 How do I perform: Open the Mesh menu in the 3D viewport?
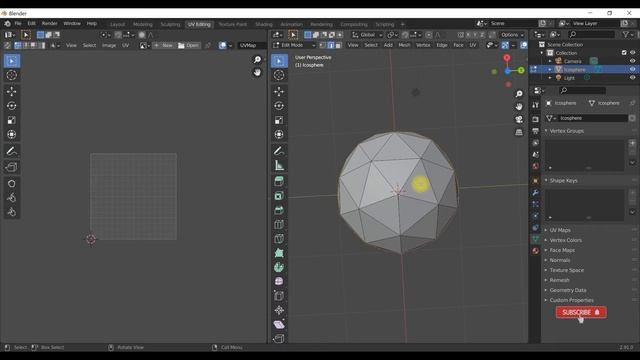click(x=404, y=45)
